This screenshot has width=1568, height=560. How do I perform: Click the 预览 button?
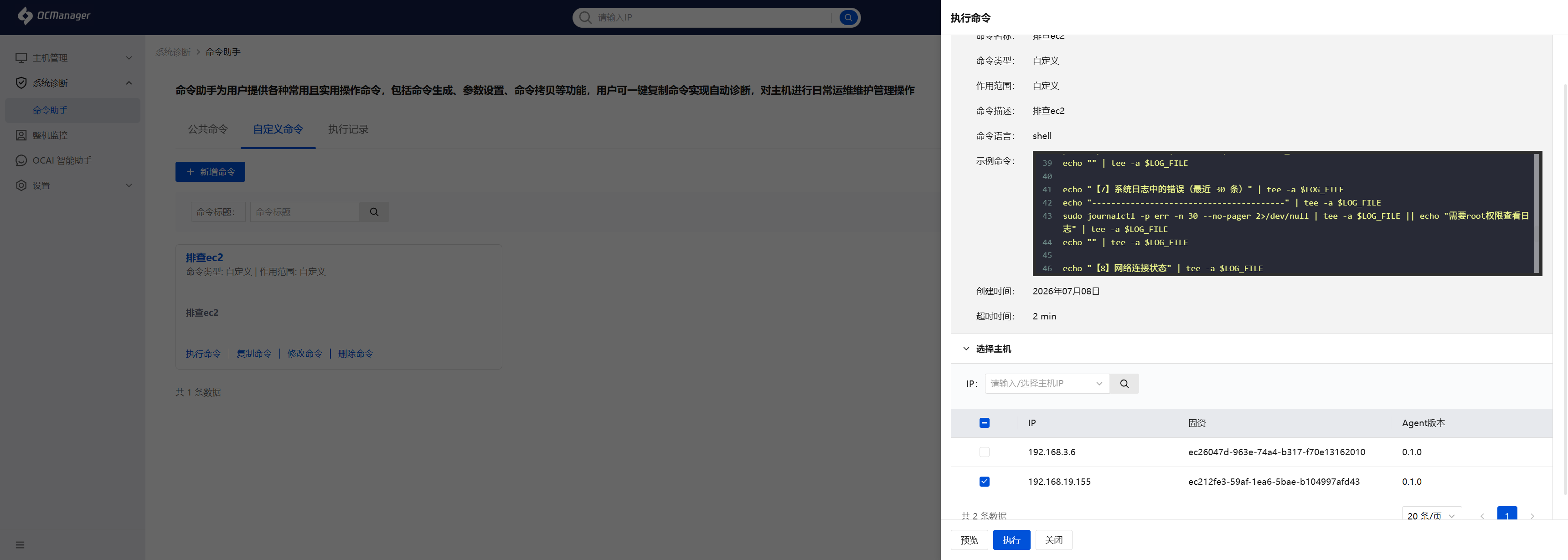coord(969,540)
